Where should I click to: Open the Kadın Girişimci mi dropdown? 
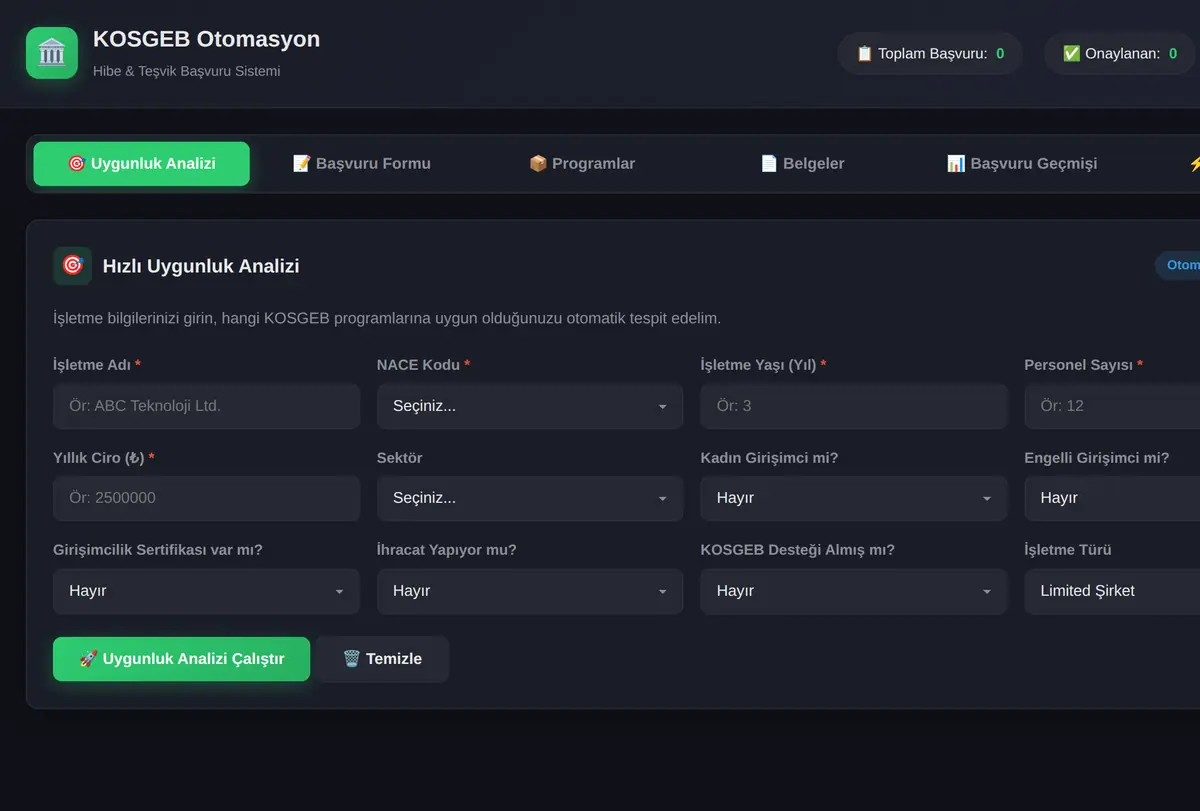tap(854, 498)
